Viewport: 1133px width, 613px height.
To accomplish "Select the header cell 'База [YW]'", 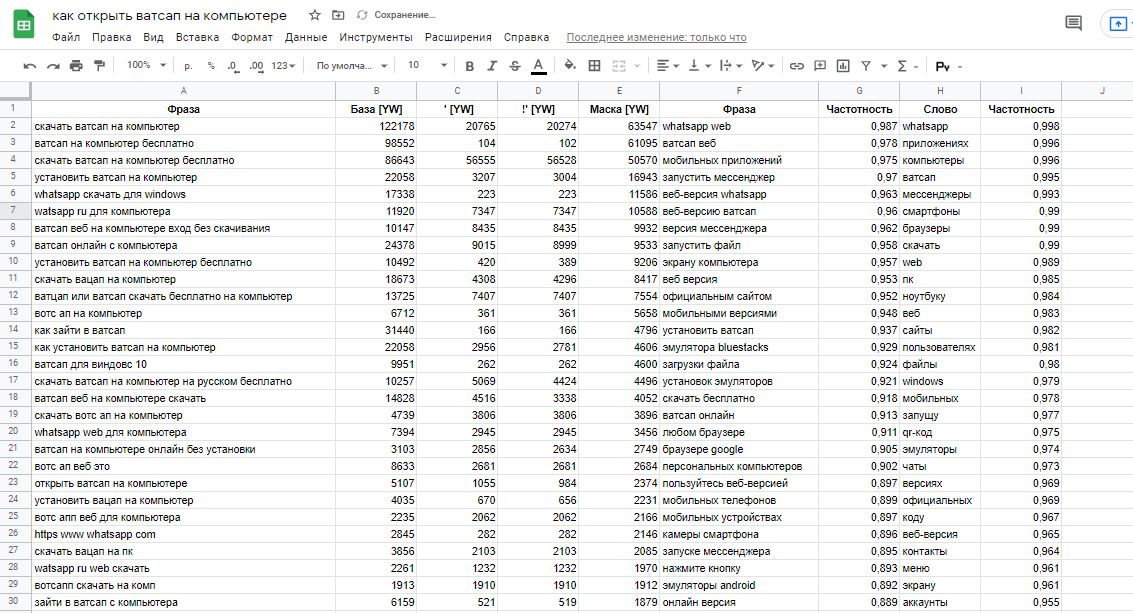I will pos(376,109).
